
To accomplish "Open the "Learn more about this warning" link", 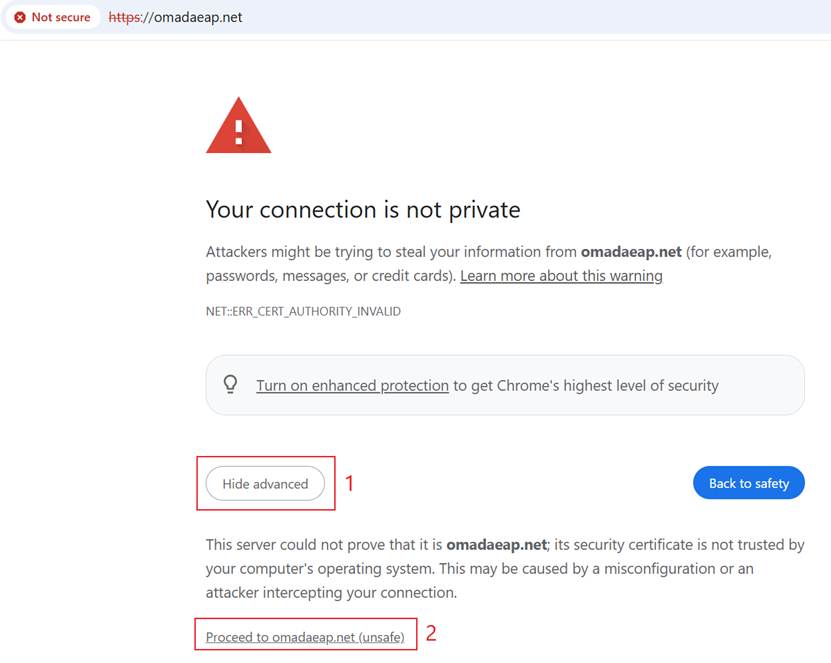I will 561,276.
